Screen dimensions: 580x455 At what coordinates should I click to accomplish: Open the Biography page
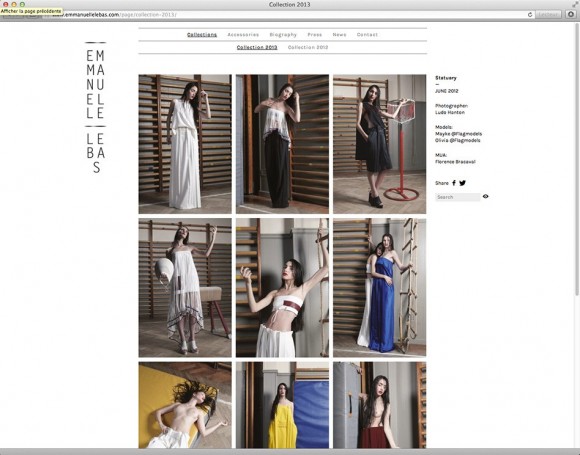click(x=283, y=34)
